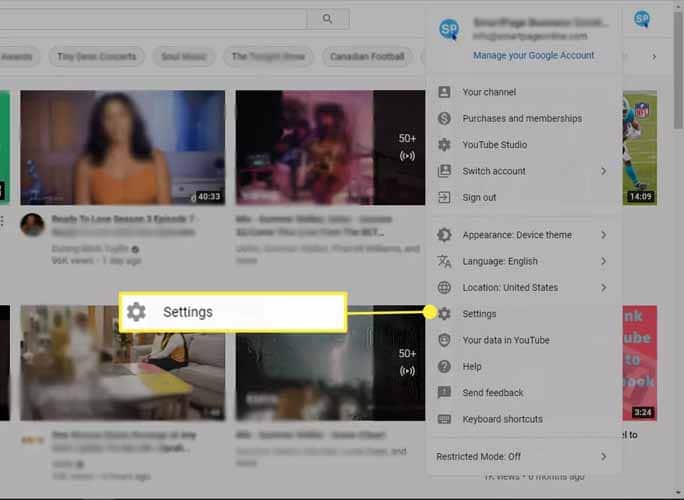Screen dimensions: 684x500
Task: Click the Your data in YouTube shield icon
Action: point(444,340)
